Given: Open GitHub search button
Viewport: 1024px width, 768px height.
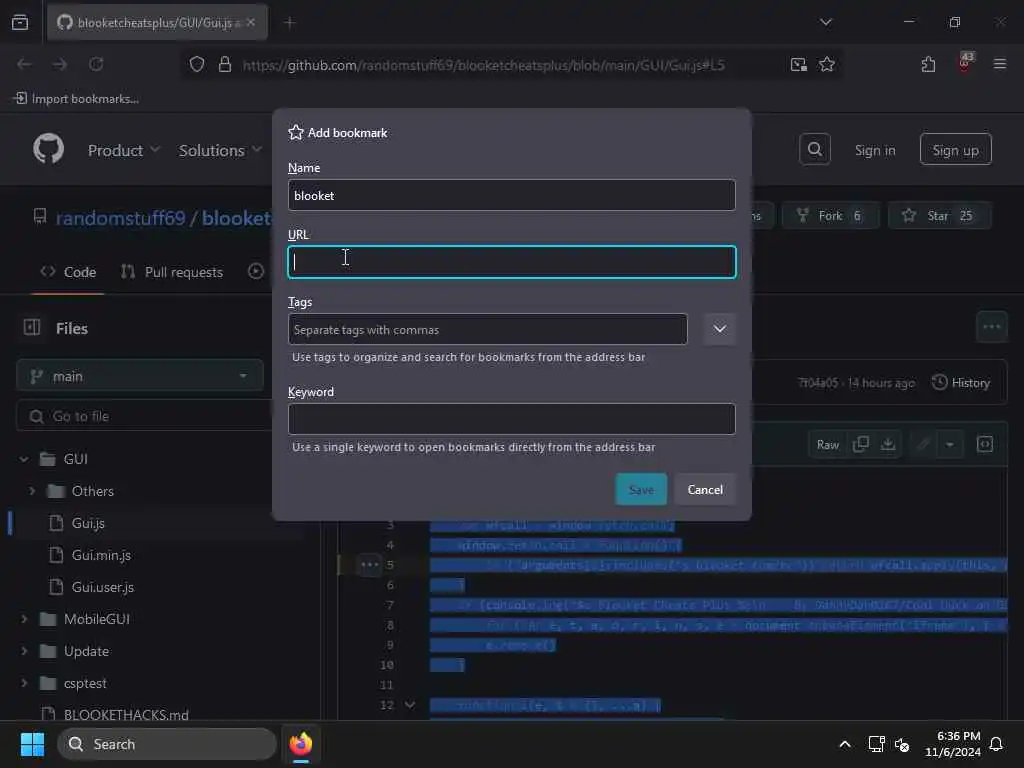Looking at the screenshot, I should pyautogui.click(x=814, y=150).
